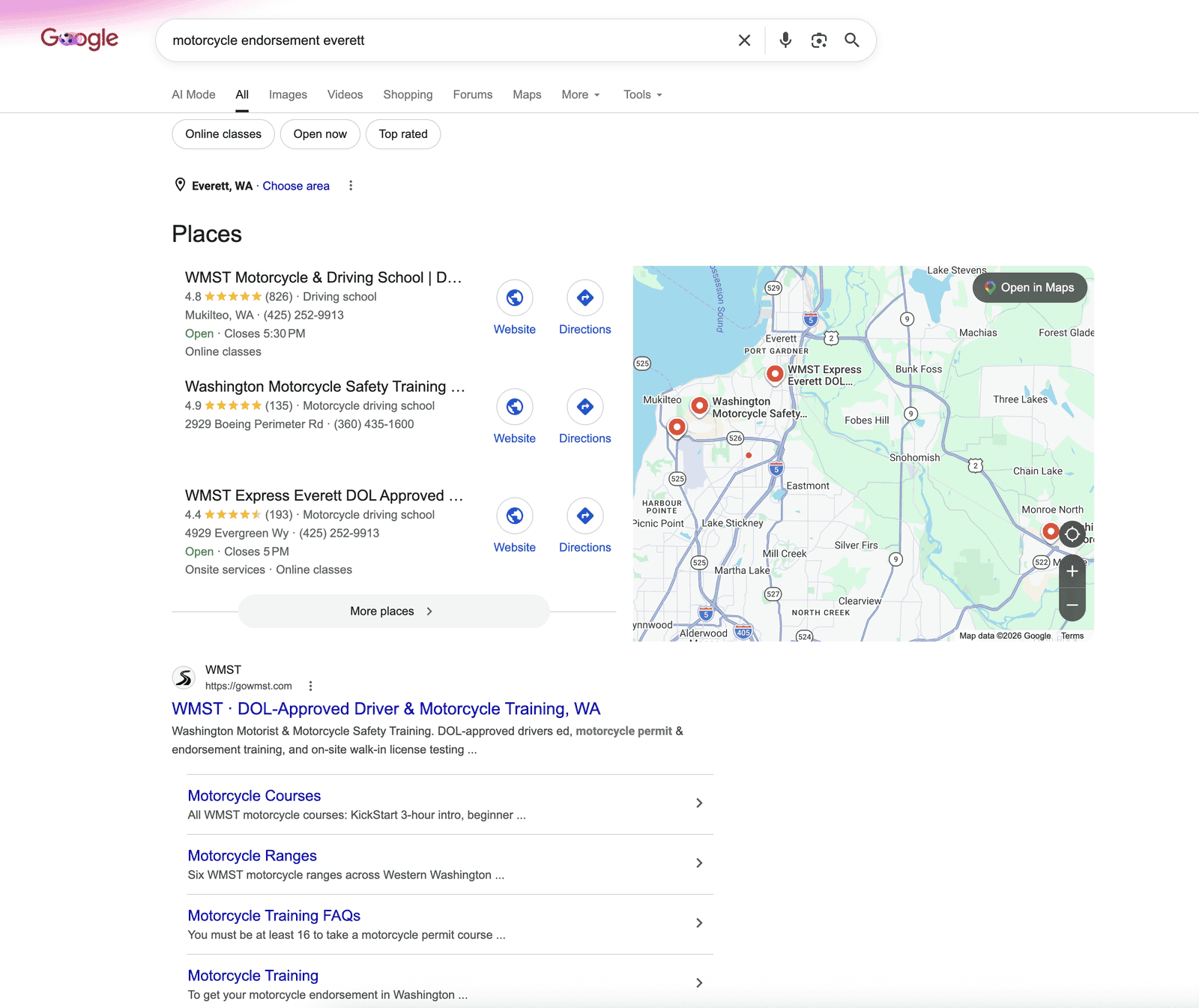Viewport: 1199px width, 1008px height.
Task: Click the WMST Express Everett DOL map pin
Action: [x=775, y=373]
